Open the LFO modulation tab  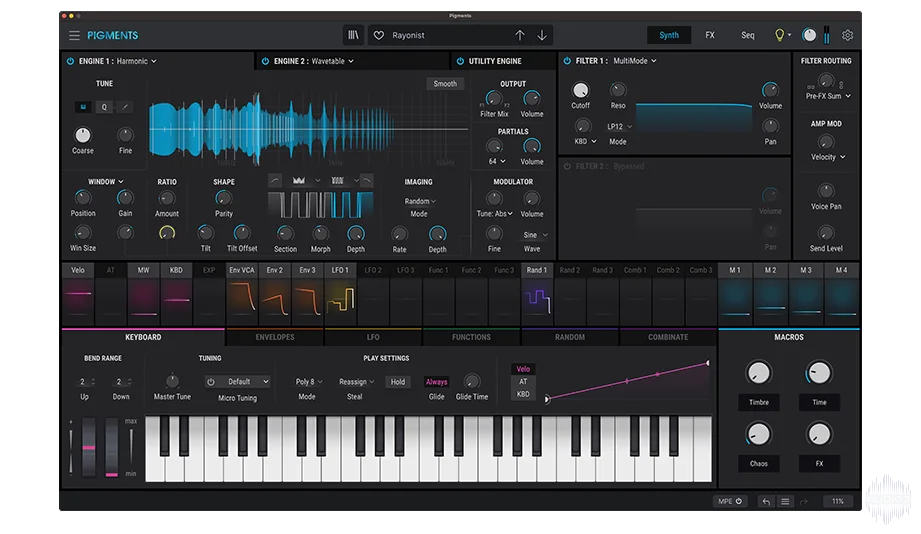tap(373, 337)
